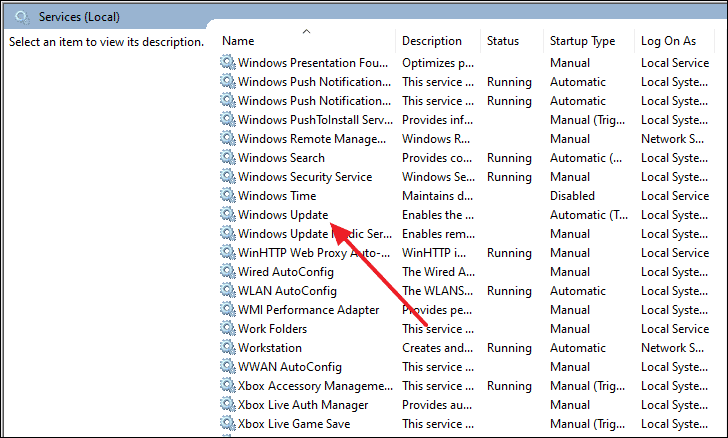Click the Running status of Windows Search
This screenshot has height=438, width=728.
[x=509, y=157]
